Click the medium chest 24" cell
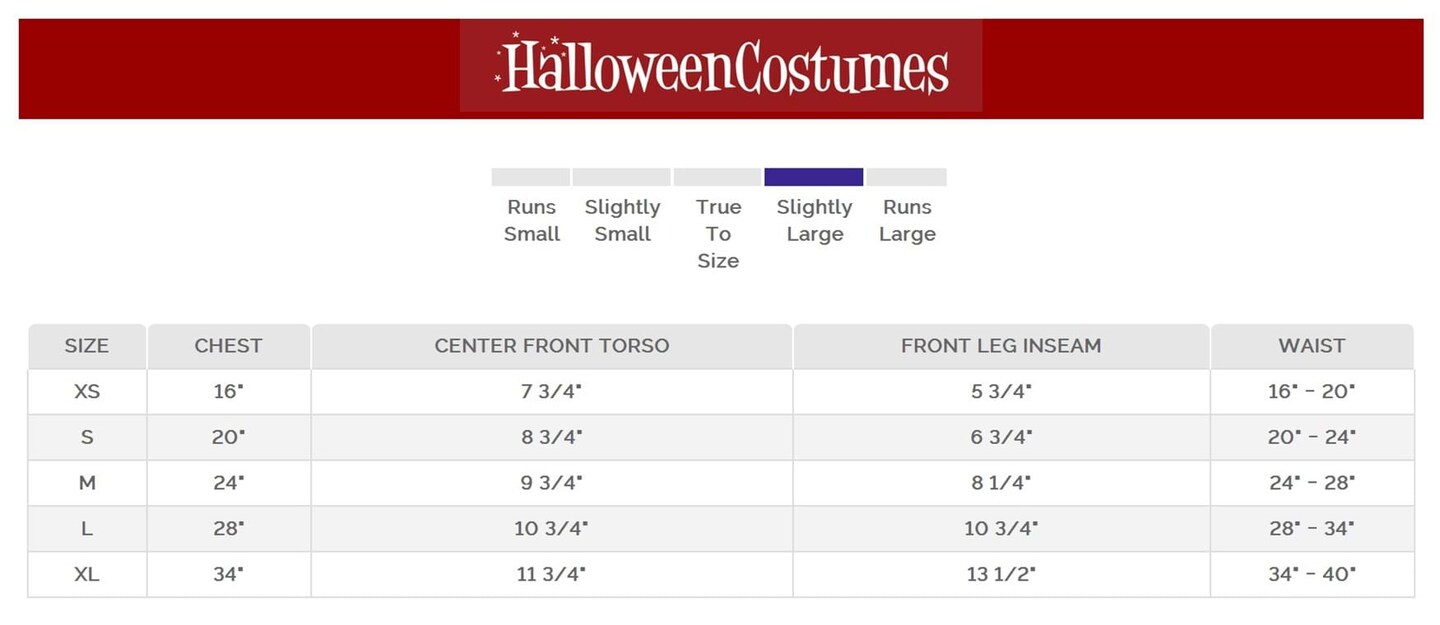The height and width of the screenshot is (625, 1440). (228, 483)
